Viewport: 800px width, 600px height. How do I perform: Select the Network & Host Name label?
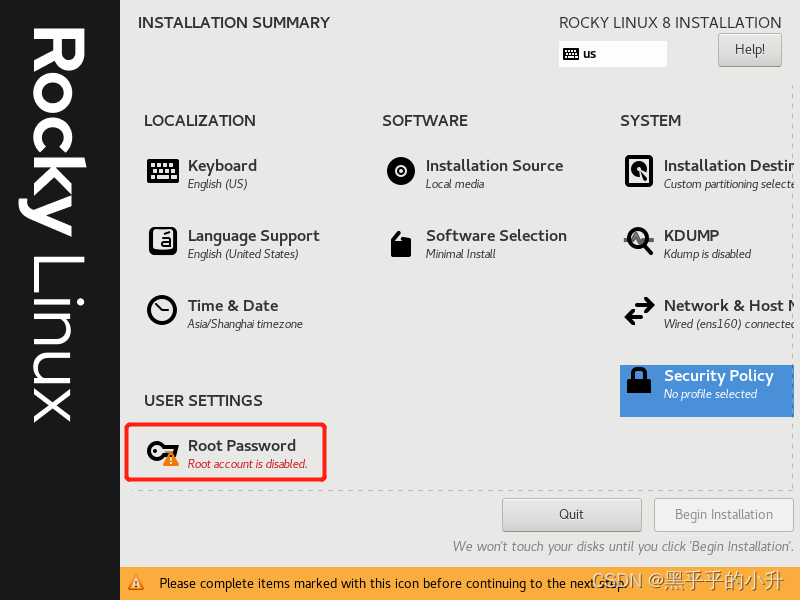coord(729,306)
